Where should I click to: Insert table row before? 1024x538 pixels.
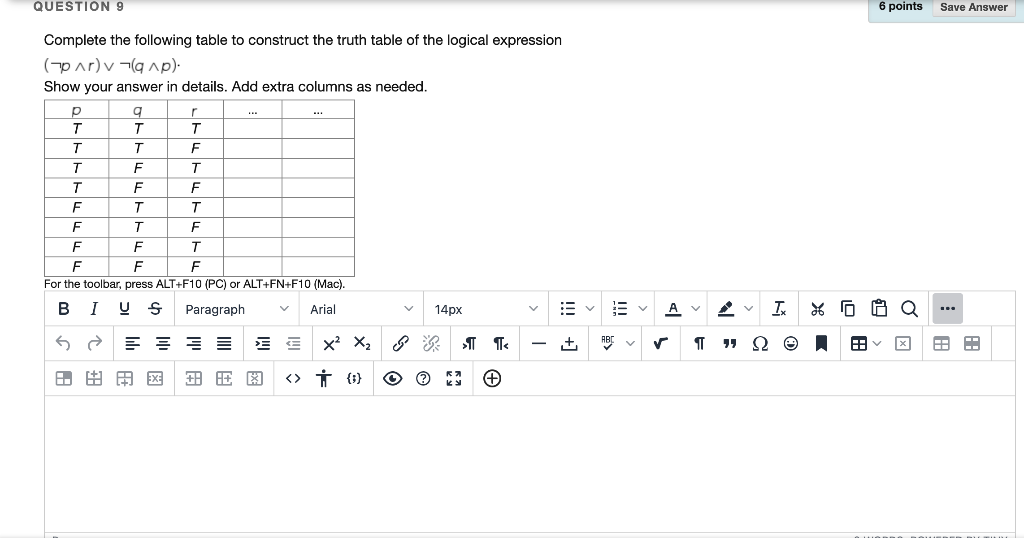[94, 379]
